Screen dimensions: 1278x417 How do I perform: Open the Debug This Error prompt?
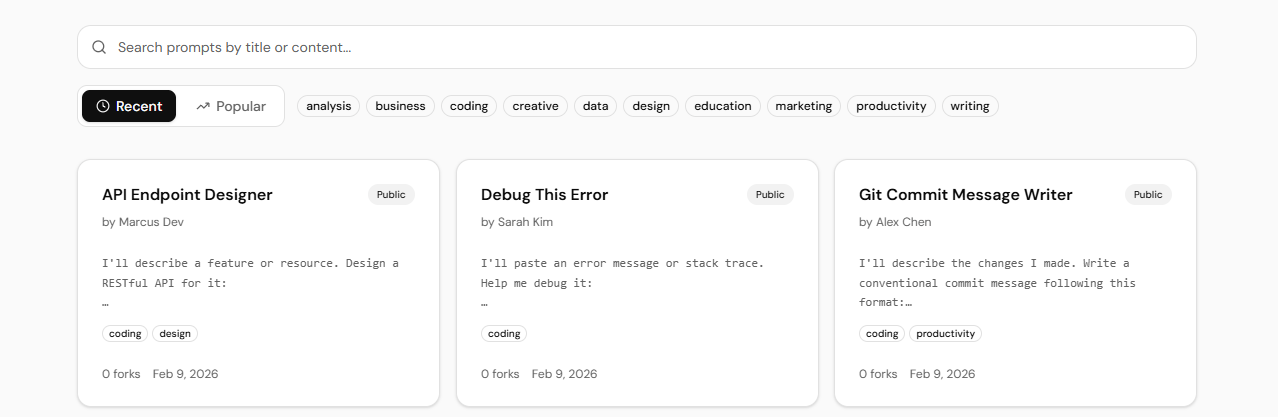pos(544,195)
